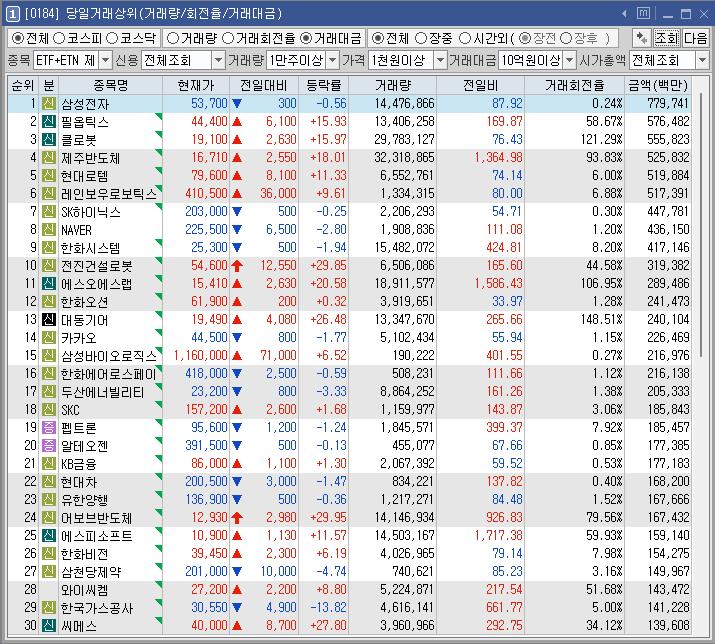Click 한화시스템 volume 15,482,072 cell

pyautogui.click(x=393, y=248)
